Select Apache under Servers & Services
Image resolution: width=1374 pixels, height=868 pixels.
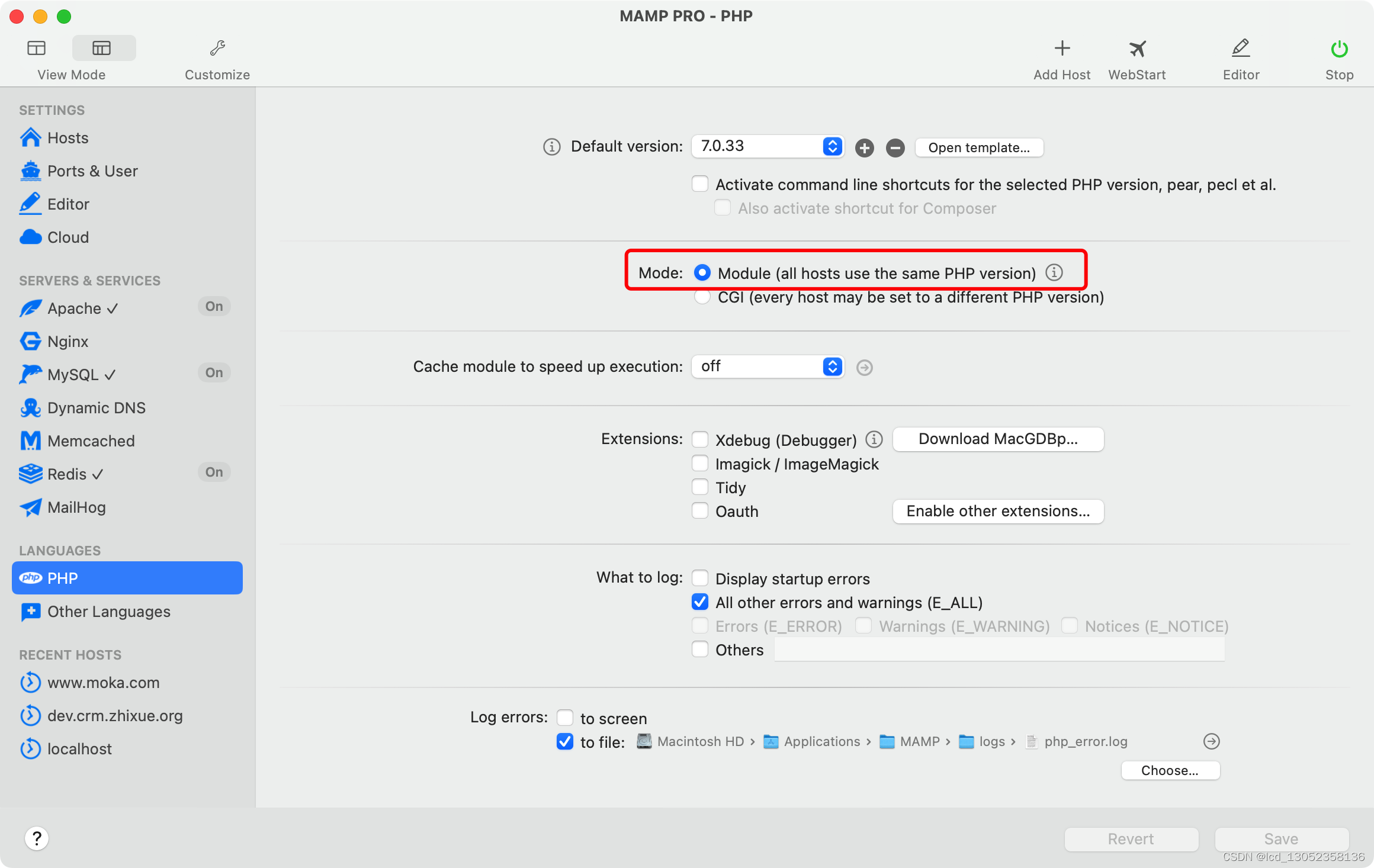tap(76, 308)
